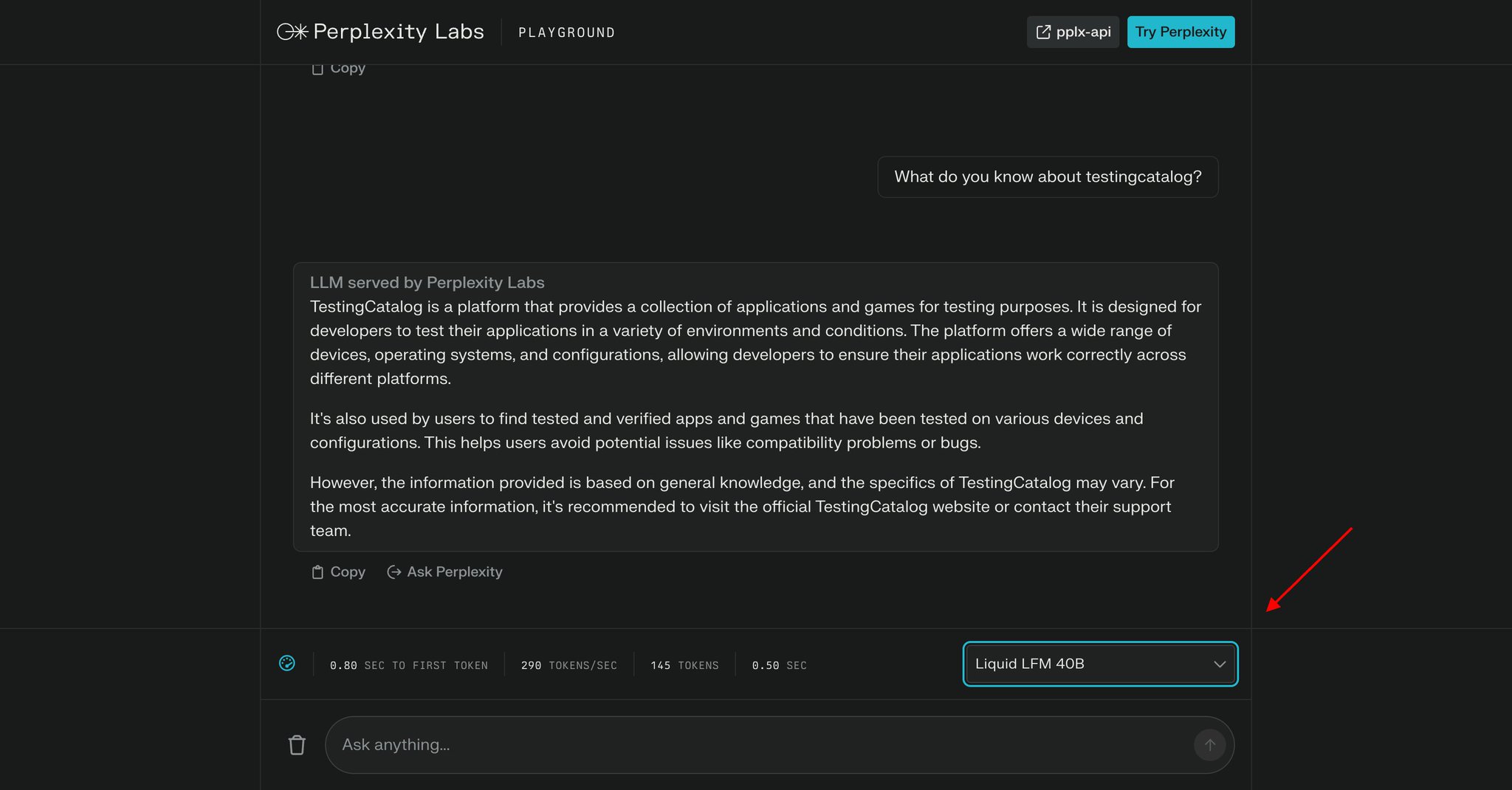Click the paragraph starting 'However, the information provided'
The width and height of the screenshot is (1512, 790).
pyautogui.click(x=742, y=506)
